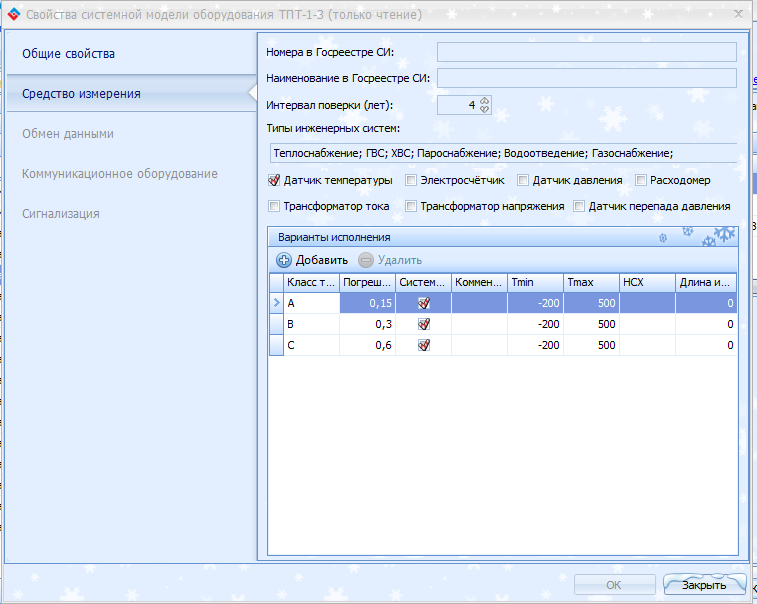The image size is (757, 604).
Task: Click the grey Удалить minus icon
Action: coord(366,260)
